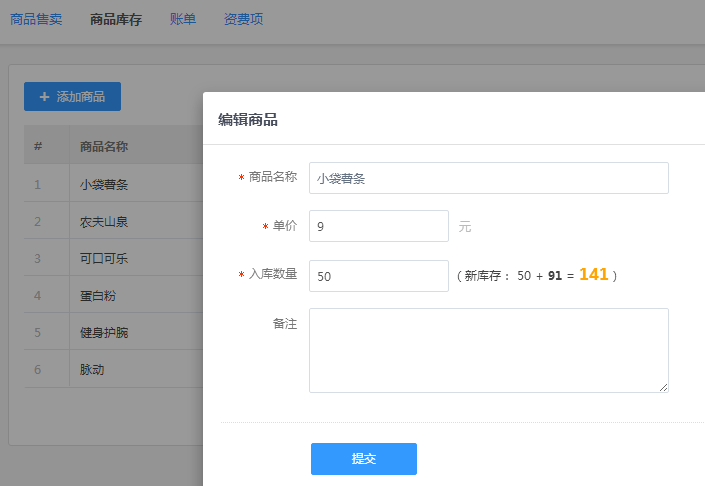Focus the 商品名称 input in the dialog

pyautogui.click(x=488, y=178)
